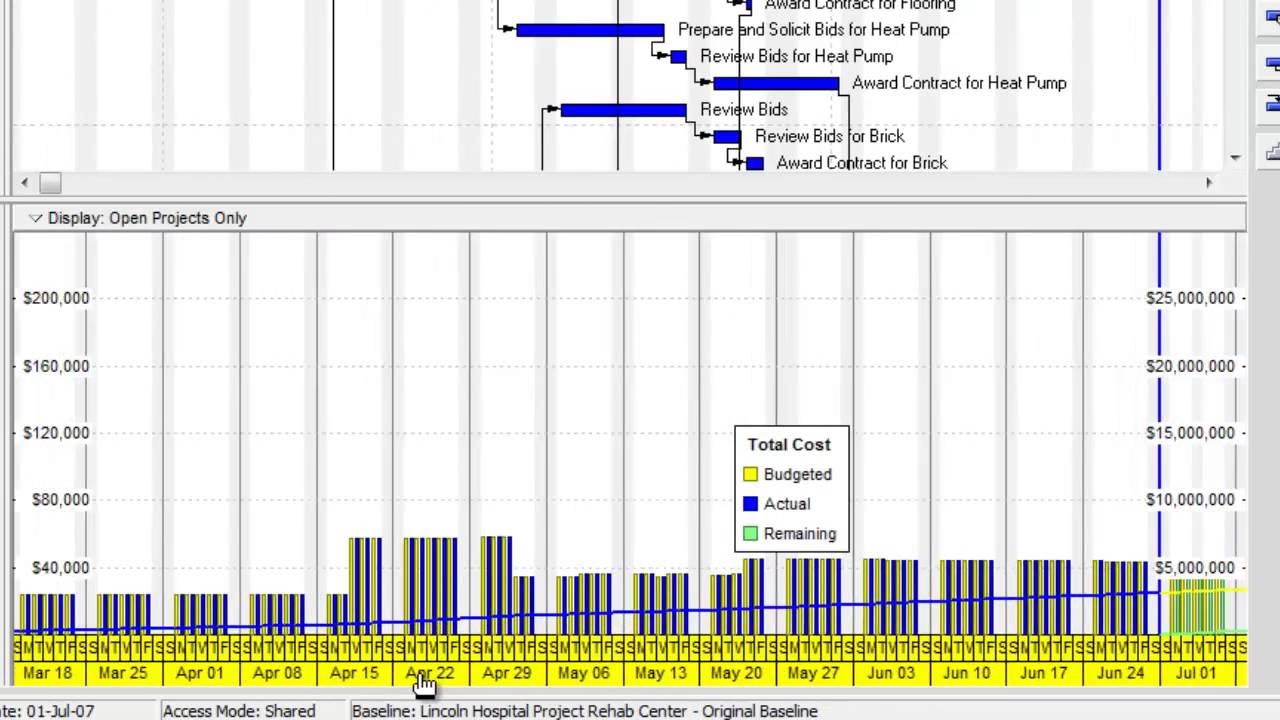Click the $200,000 left axis label
The height and width of the screenshot is (720, 1280).
tap(56, 298)
